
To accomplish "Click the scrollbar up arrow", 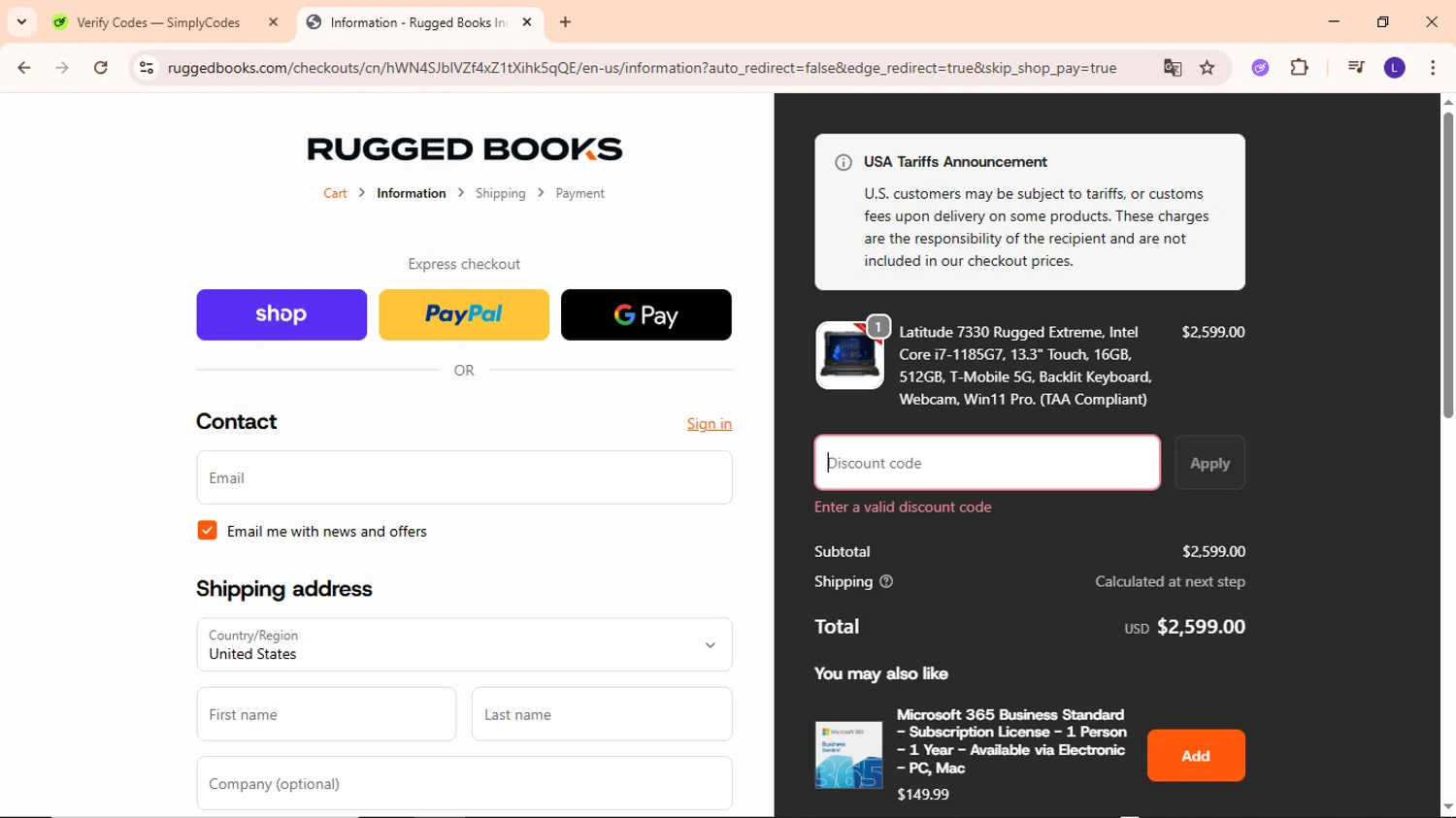I will point(1448,102).
